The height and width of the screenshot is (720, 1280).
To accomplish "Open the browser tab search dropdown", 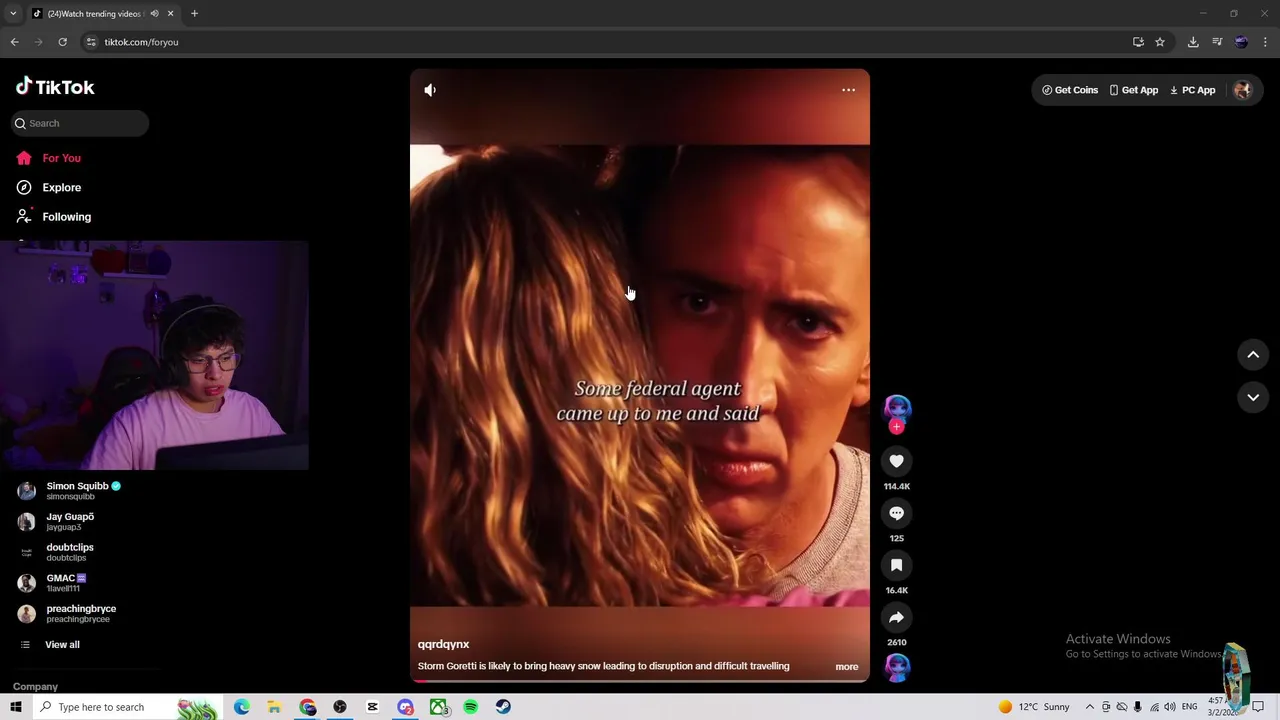I will pyautogui.click(x=13, y=13).
